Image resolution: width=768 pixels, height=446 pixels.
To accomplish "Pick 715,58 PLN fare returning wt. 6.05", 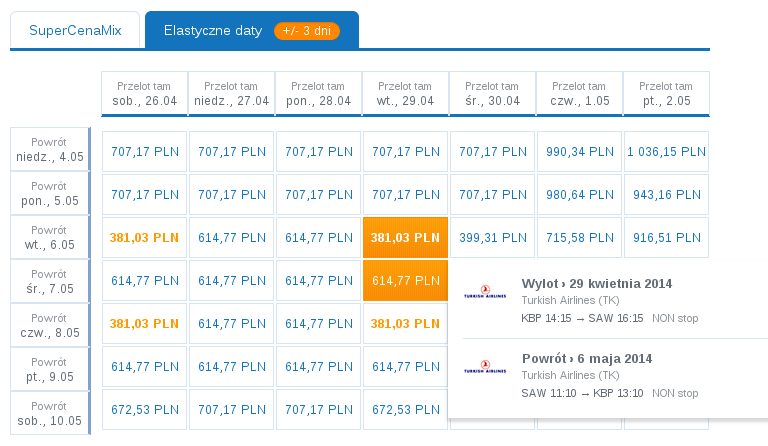I will (579, 237).
